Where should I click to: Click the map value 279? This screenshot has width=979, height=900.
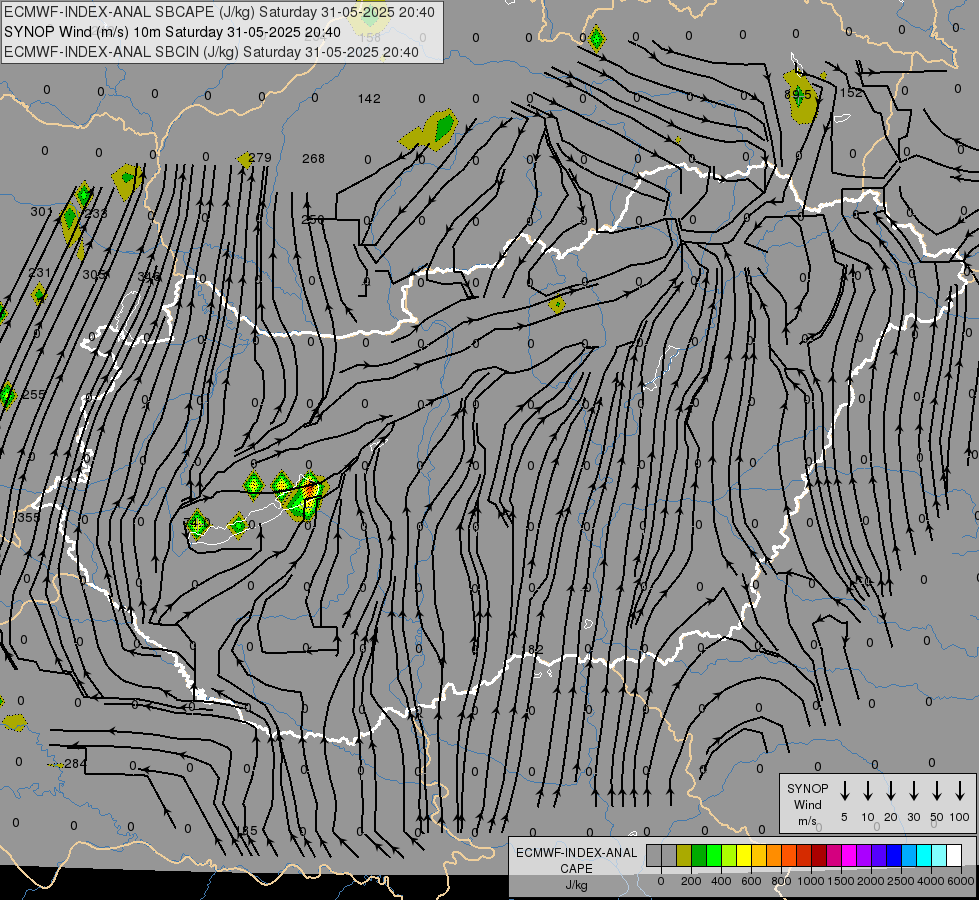coord(260,158)
